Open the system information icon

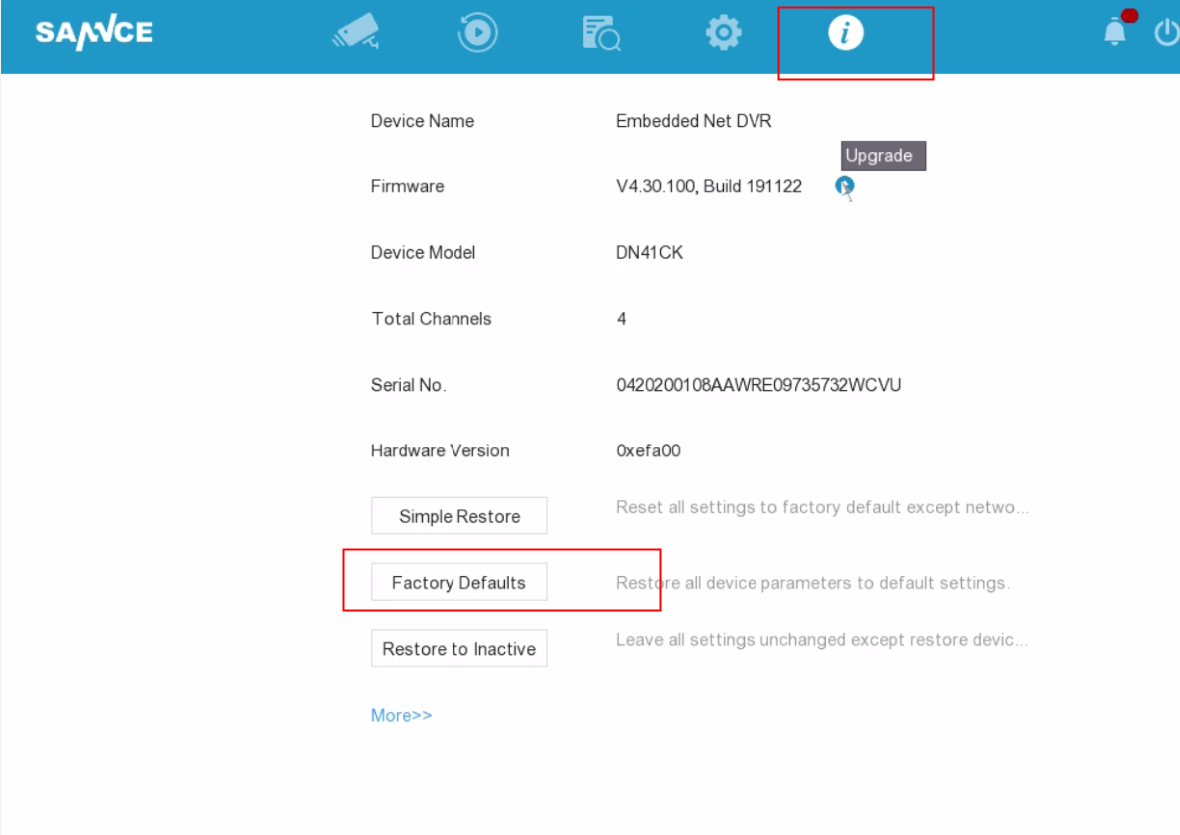(x=846, y=33)
